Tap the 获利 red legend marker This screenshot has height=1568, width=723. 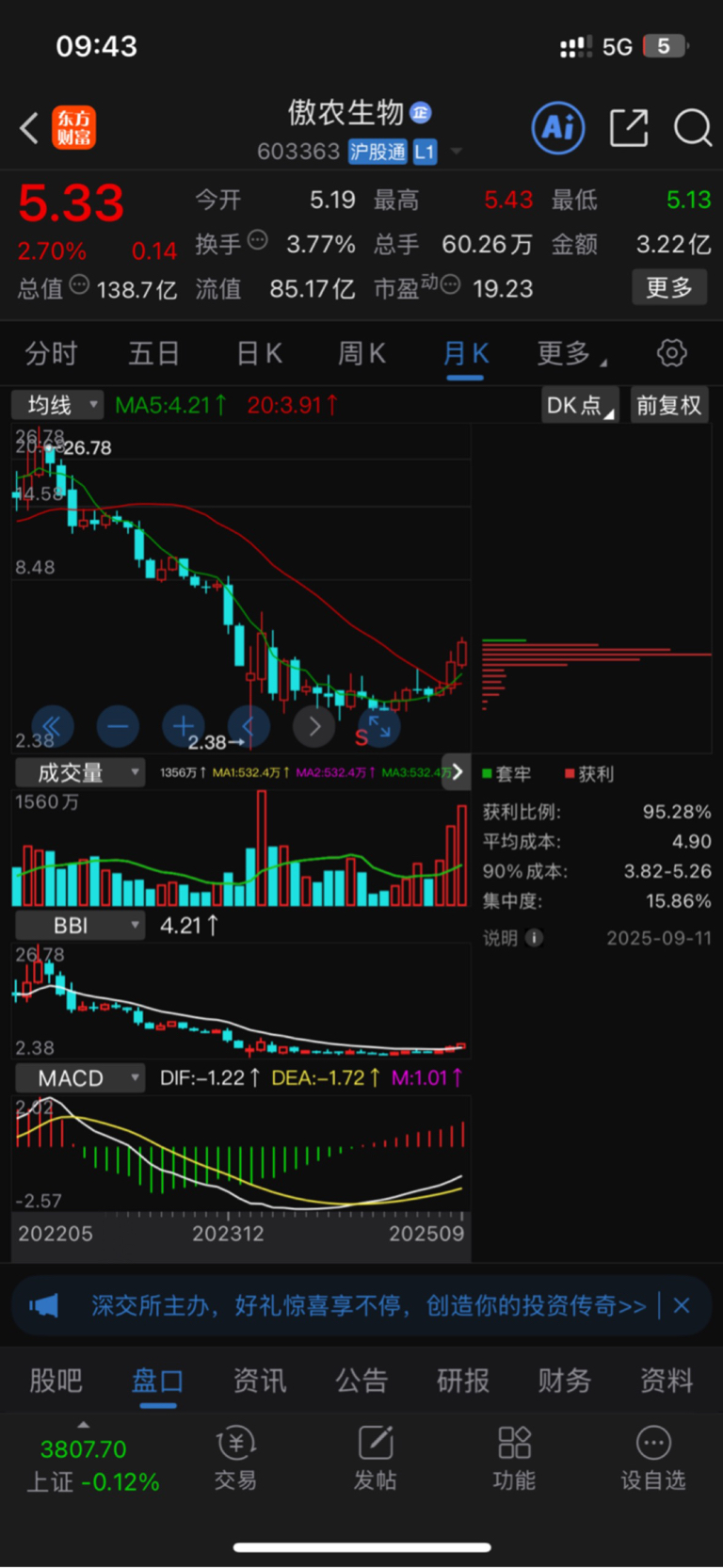570,774
